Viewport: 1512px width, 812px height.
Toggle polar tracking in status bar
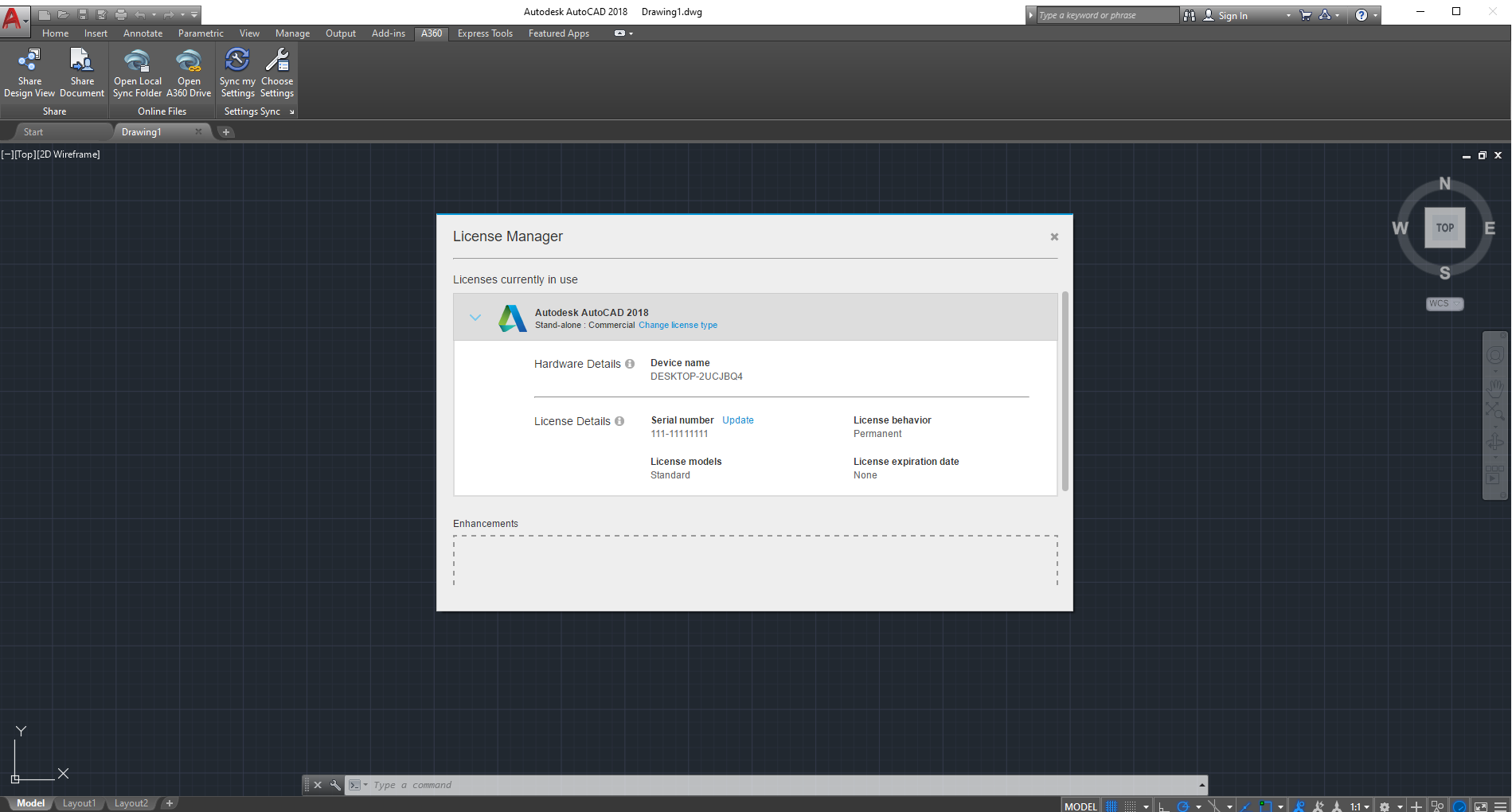tap(1183, 806)
